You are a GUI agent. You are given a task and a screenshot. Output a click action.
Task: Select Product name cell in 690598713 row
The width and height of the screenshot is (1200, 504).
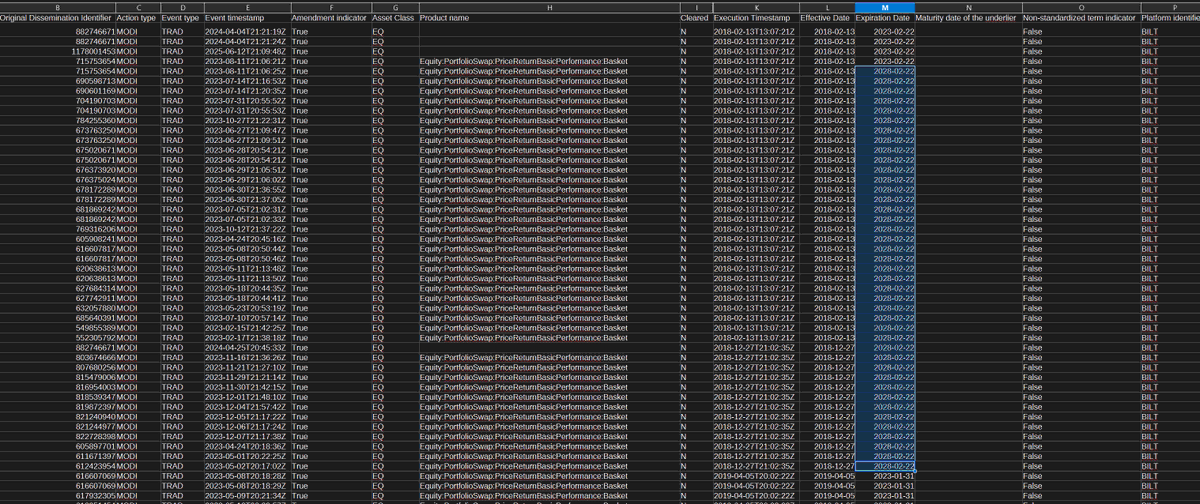coord(548,80)
